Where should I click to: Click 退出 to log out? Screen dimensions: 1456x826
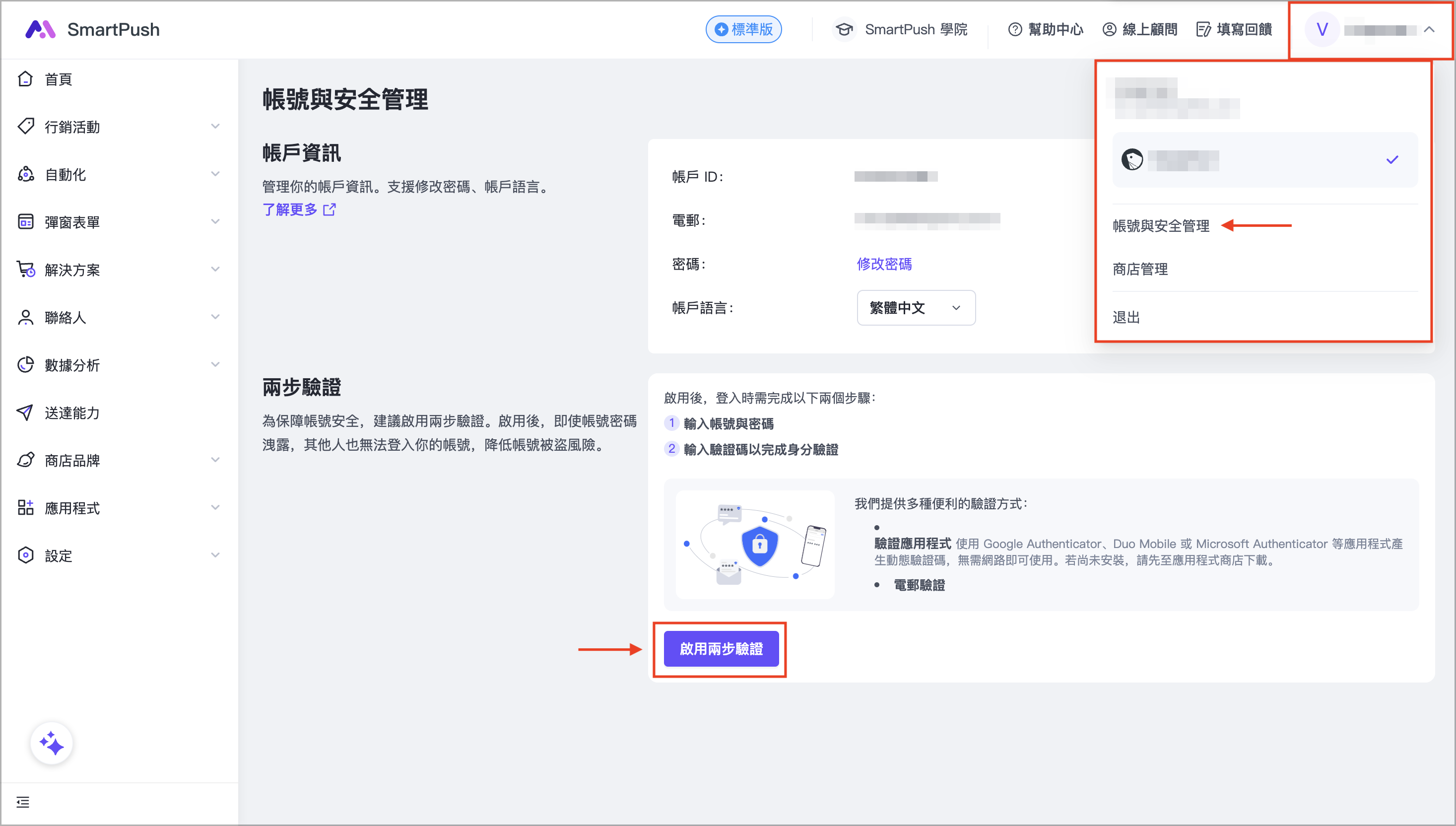pyautogui.click(x=1126, y=317)
